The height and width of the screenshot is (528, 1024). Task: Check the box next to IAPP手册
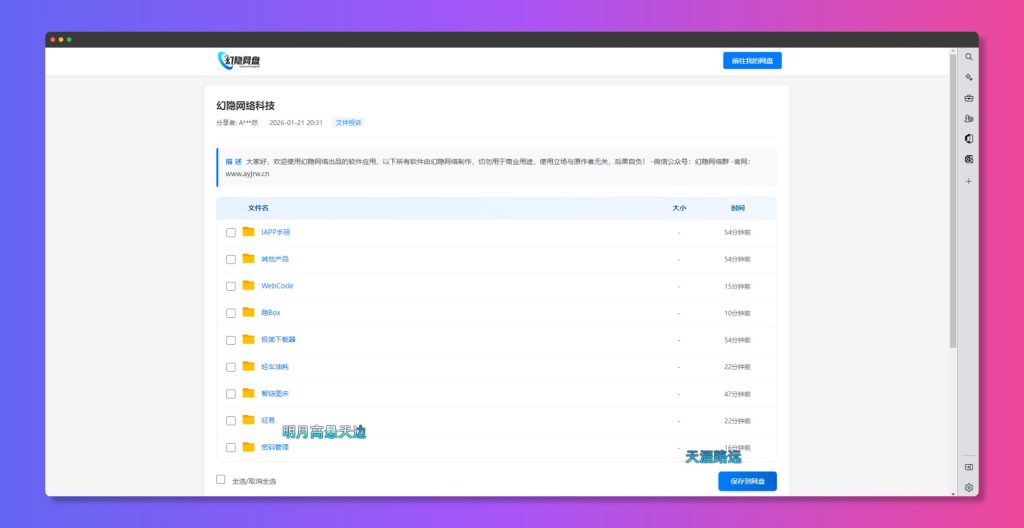[231, 232]
